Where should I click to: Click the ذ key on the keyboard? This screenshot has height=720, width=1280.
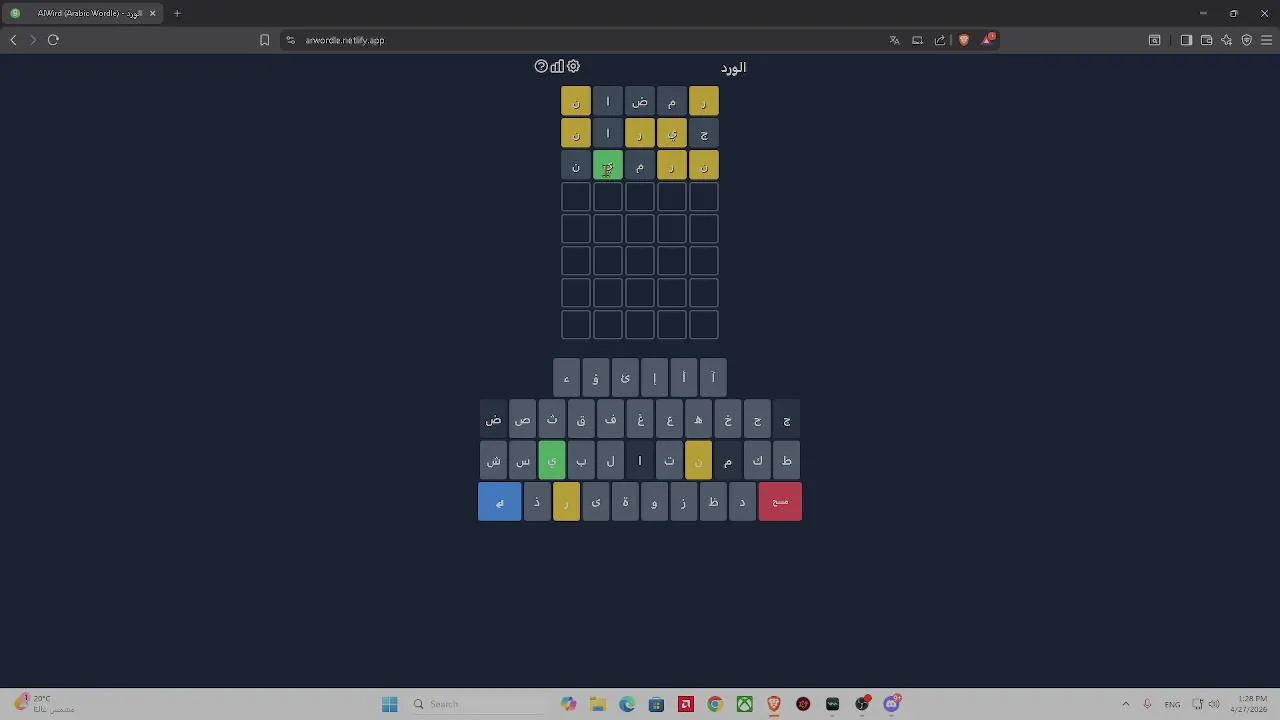[537, 502]
